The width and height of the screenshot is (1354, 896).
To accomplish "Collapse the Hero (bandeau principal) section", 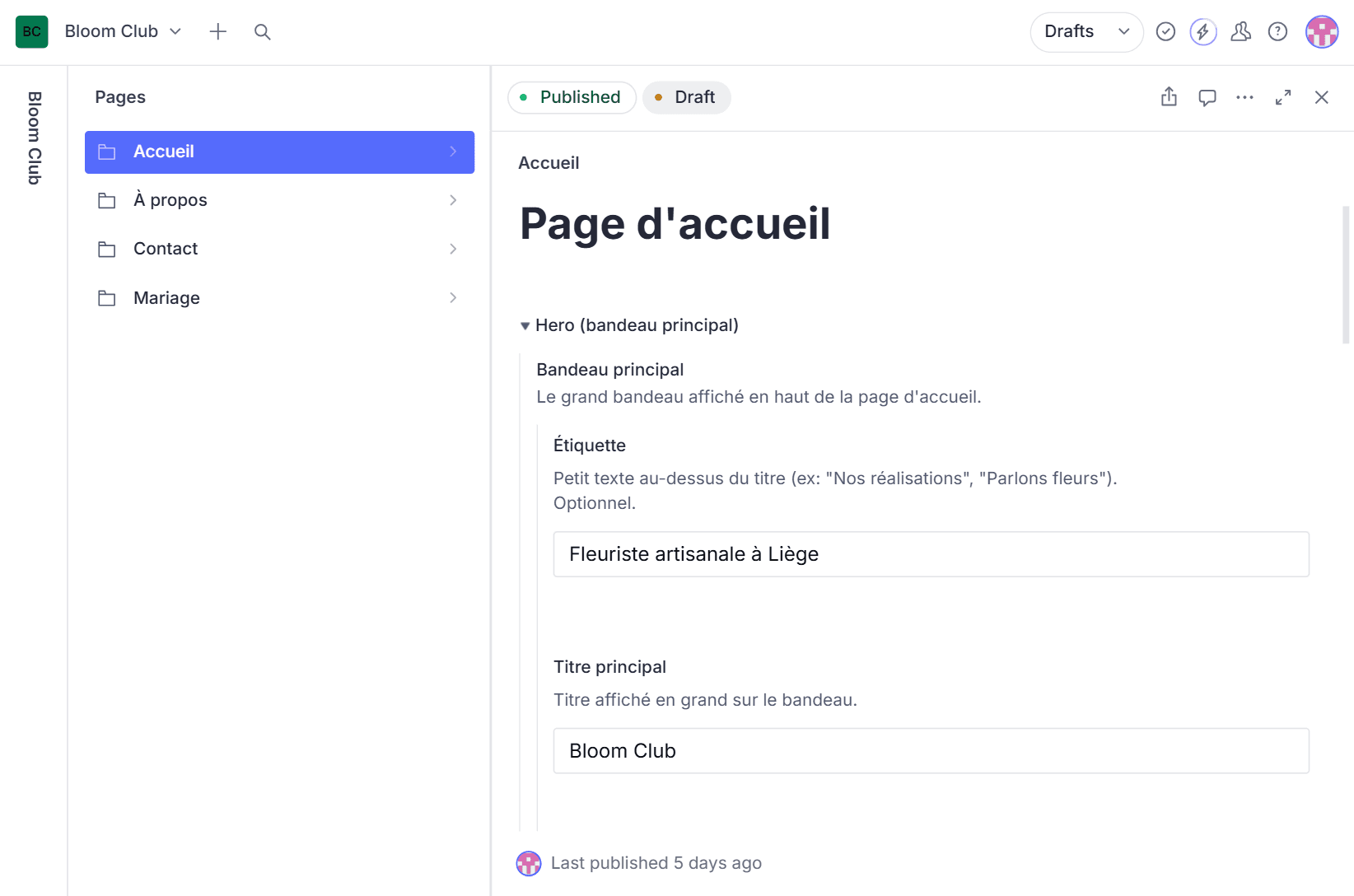I will [525, 324].
